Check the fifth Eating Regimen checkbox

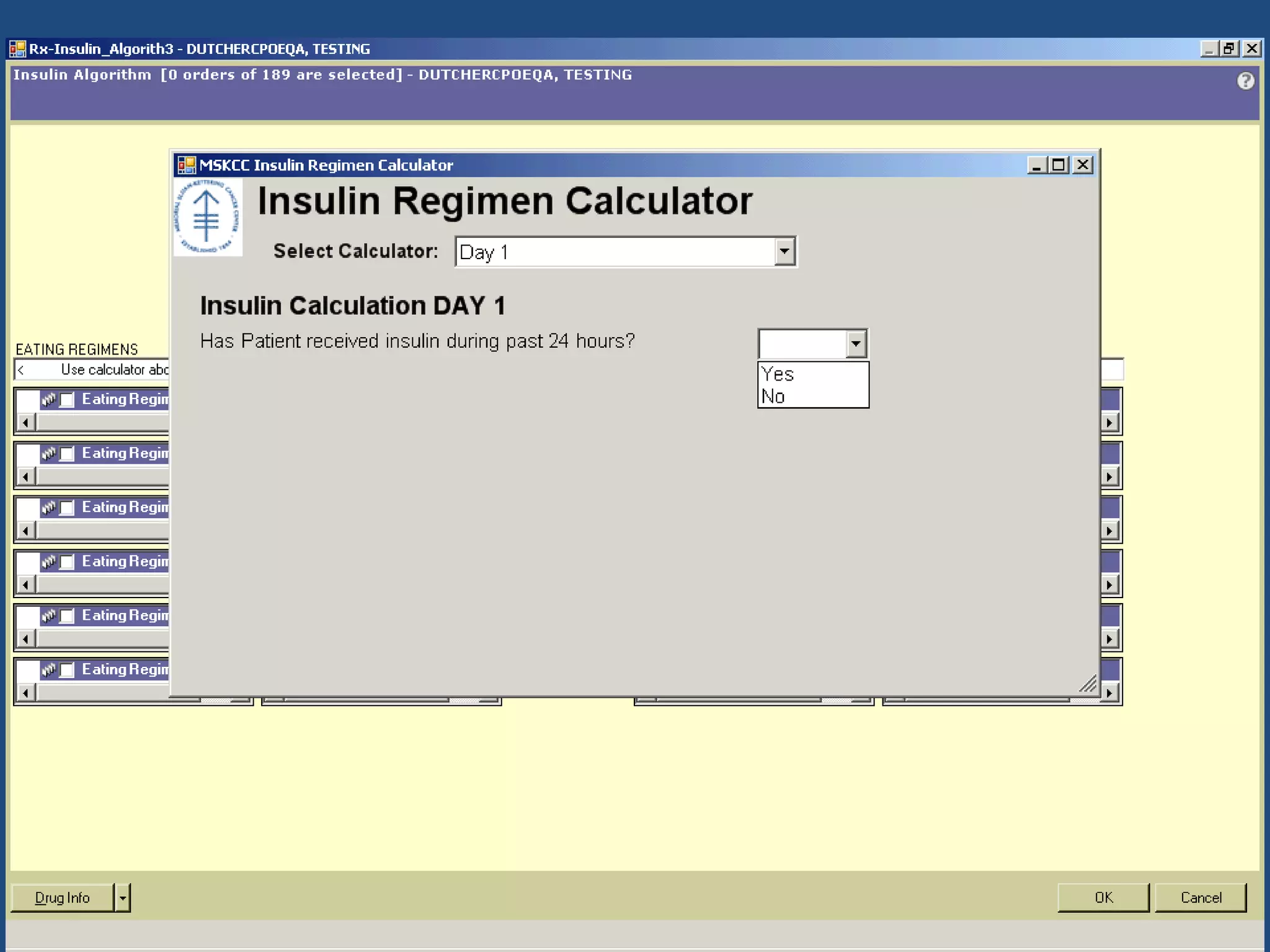68,615
